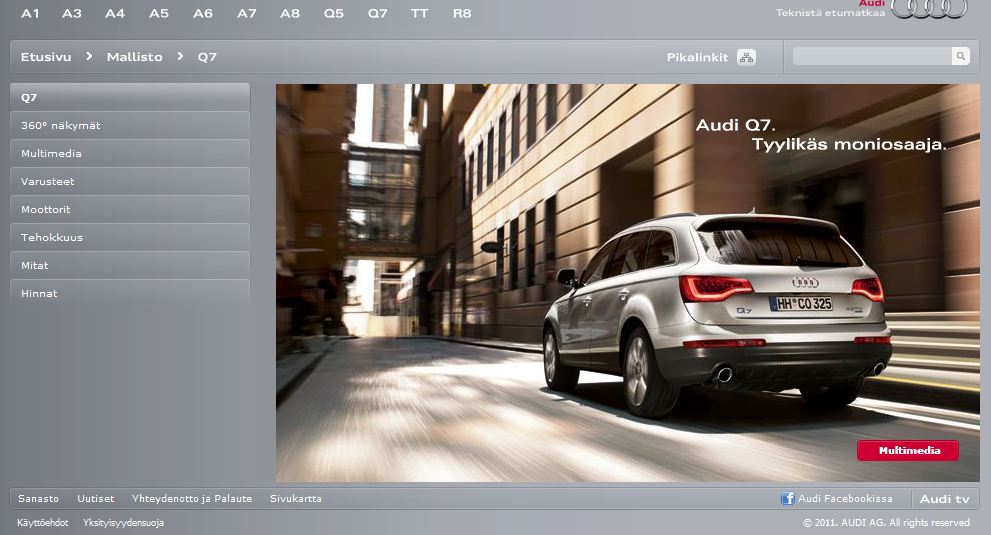Select Varusteet in the sidebar
The width and height of the screenshot is (991, 535).
(48, 182)
